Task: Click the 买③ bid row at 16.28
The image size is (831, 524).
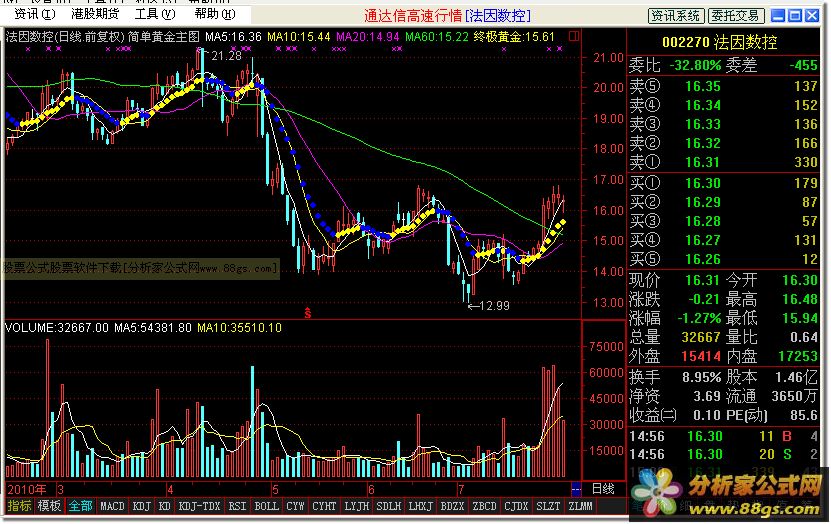Action: pyautogui.click(x=723, y=221)
